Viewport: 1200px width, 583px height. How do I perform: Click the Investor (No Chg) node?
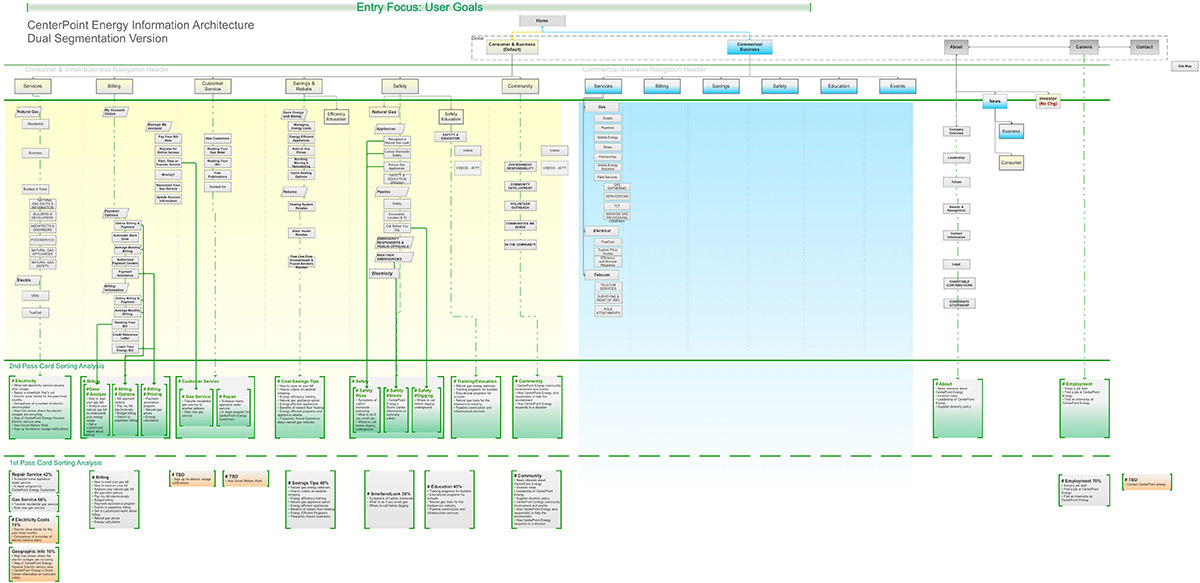[x=1048, y=102]
